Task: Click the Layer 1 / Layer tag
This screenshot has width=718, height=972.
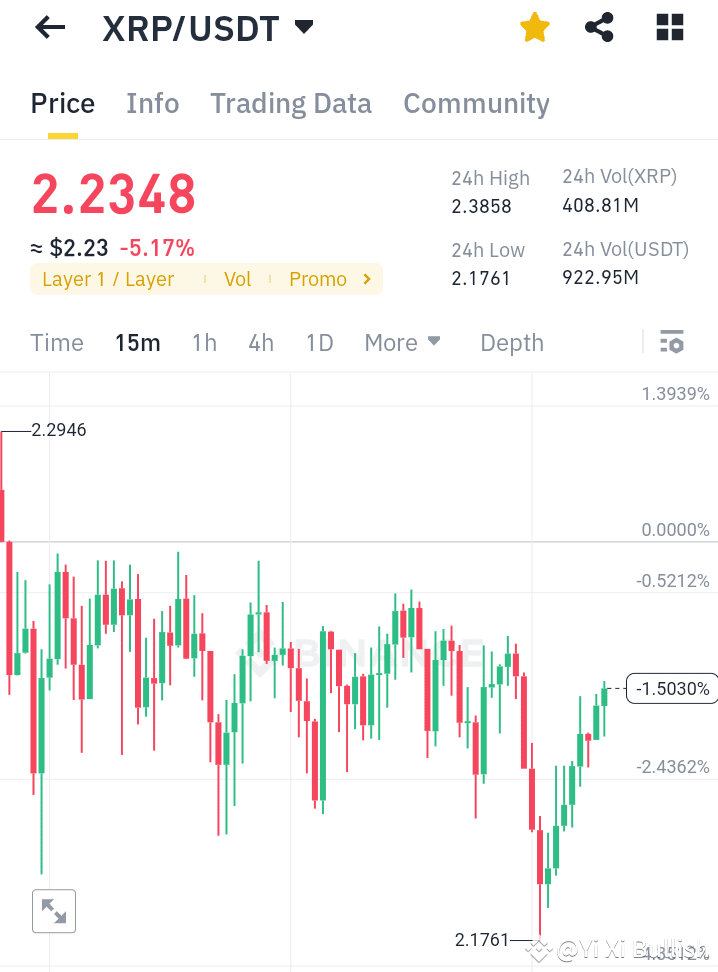Action: [107, 279]
